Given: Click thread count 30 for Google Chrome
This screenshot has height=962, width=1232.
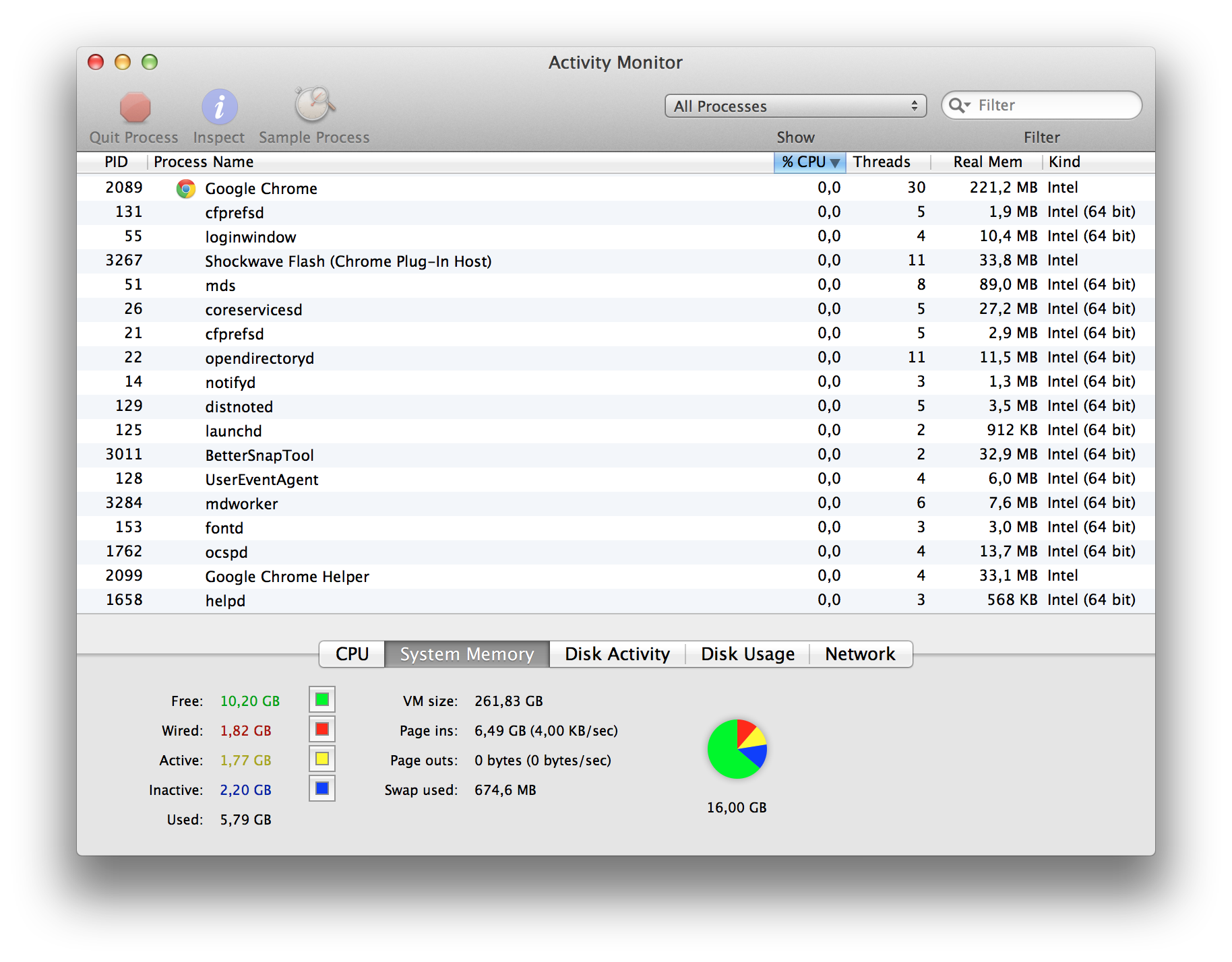Looking at the screenshot, I should (x=916, y=188).
